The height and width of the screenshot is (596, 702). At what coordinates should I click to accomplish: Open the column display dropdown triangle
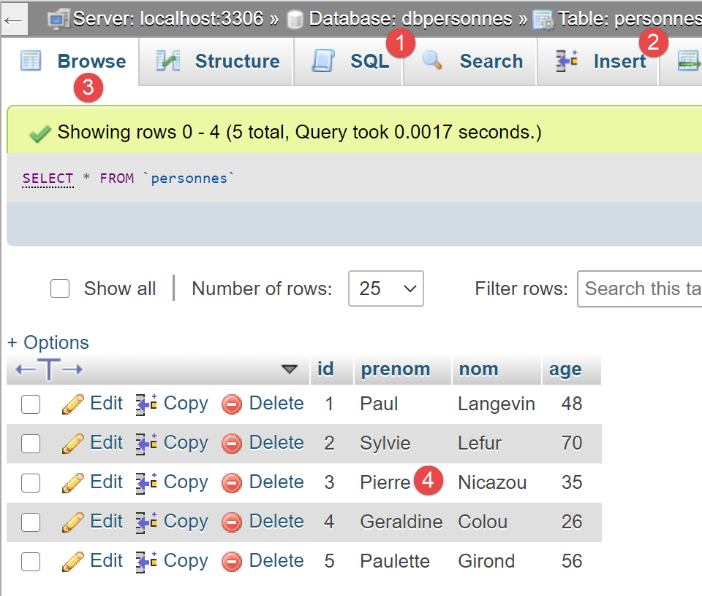coord(289,369)
